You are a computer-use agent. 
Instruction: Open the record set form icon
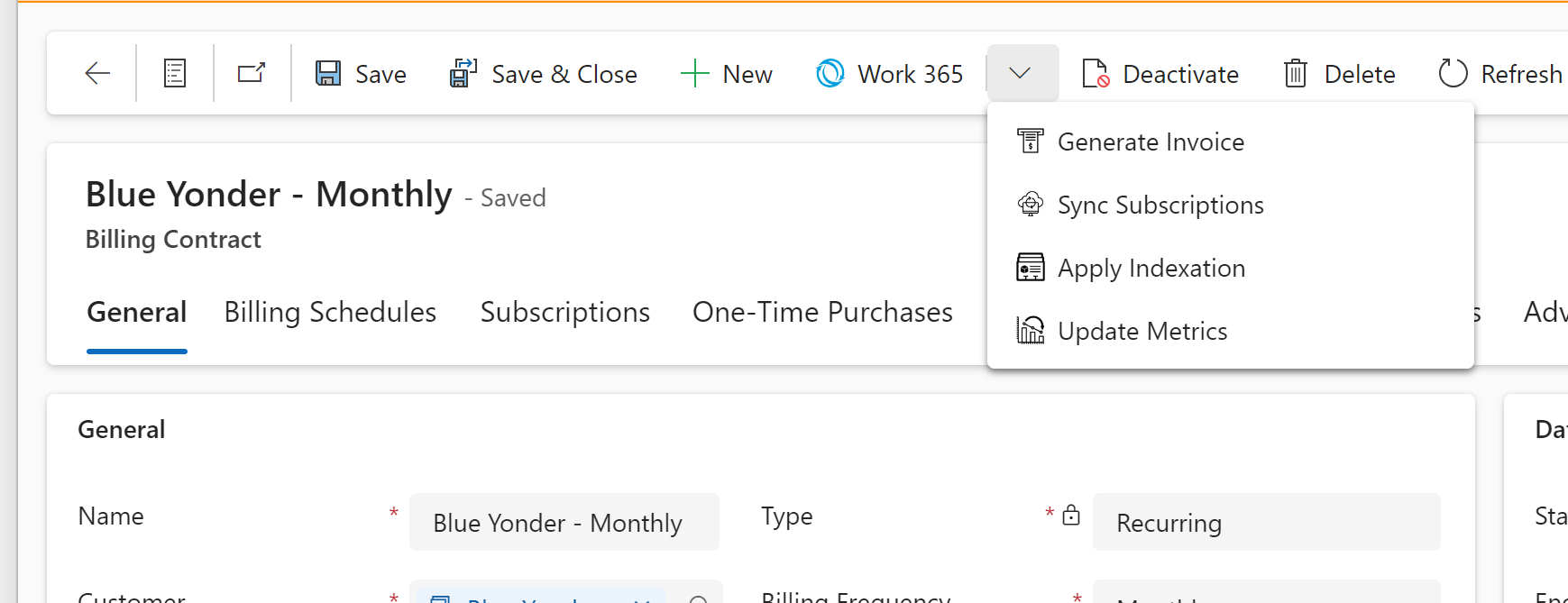click(175, 73)
